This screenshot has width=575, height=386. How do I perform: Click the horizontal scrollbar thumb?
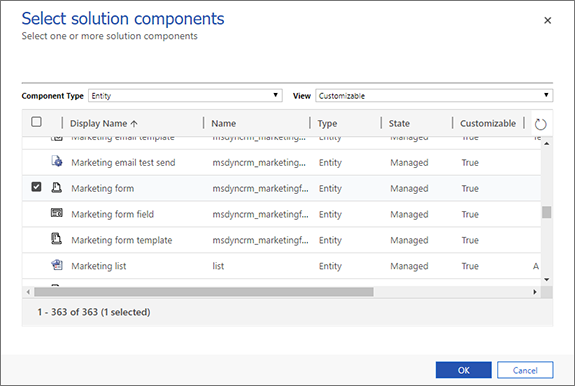coord(204,292)
